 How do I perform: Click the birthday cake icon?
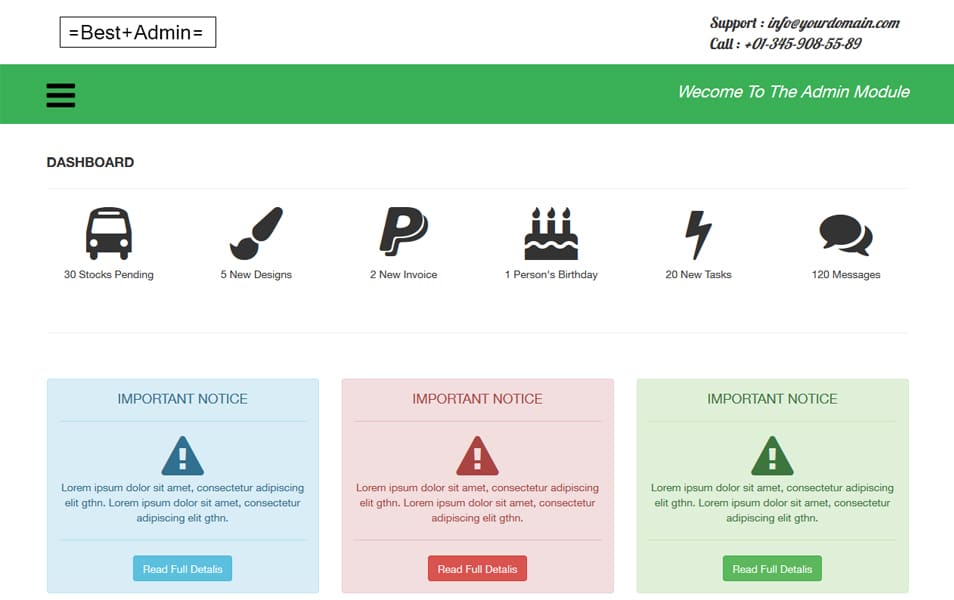(551, 232)
